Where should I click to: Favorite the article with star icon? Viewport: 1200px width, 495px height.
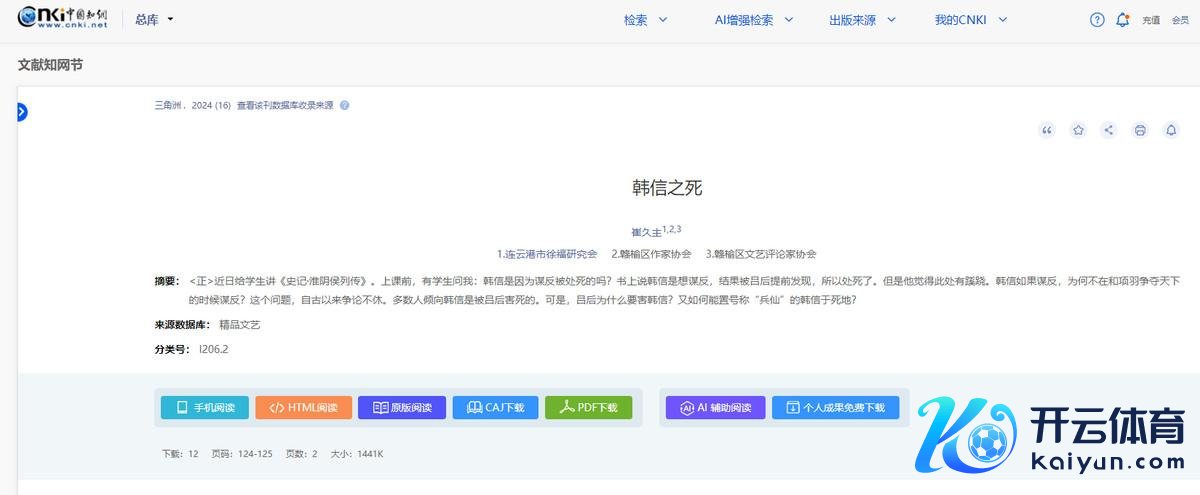pos(1078,130)
